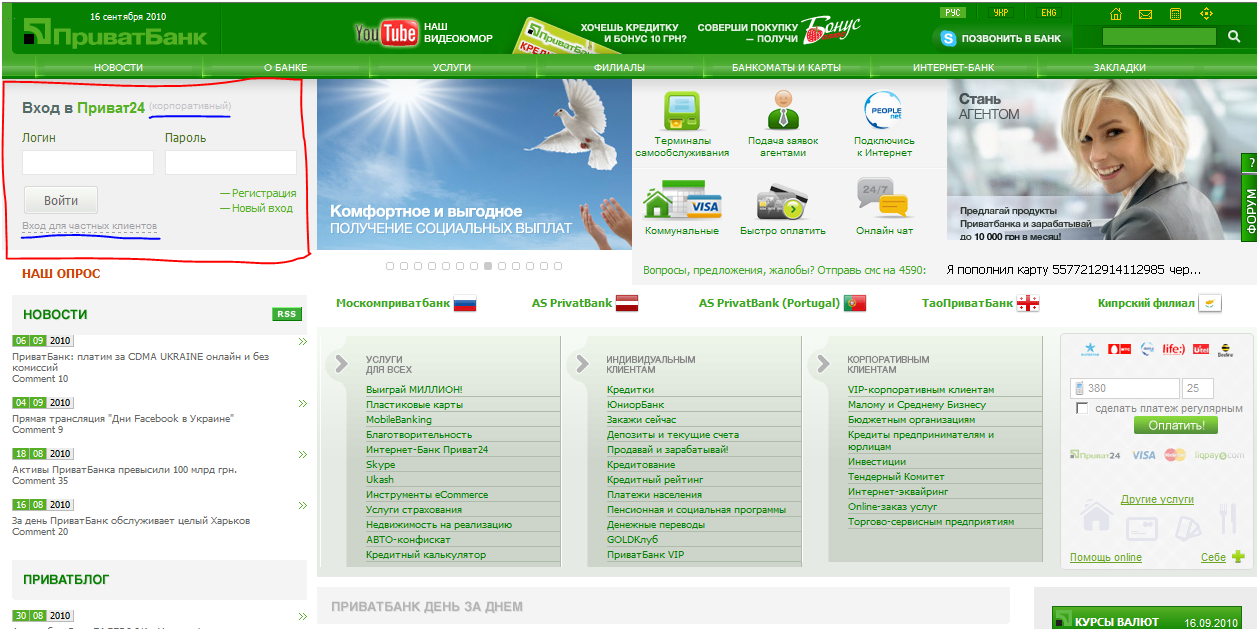Select the last banner slide dot

558,266
